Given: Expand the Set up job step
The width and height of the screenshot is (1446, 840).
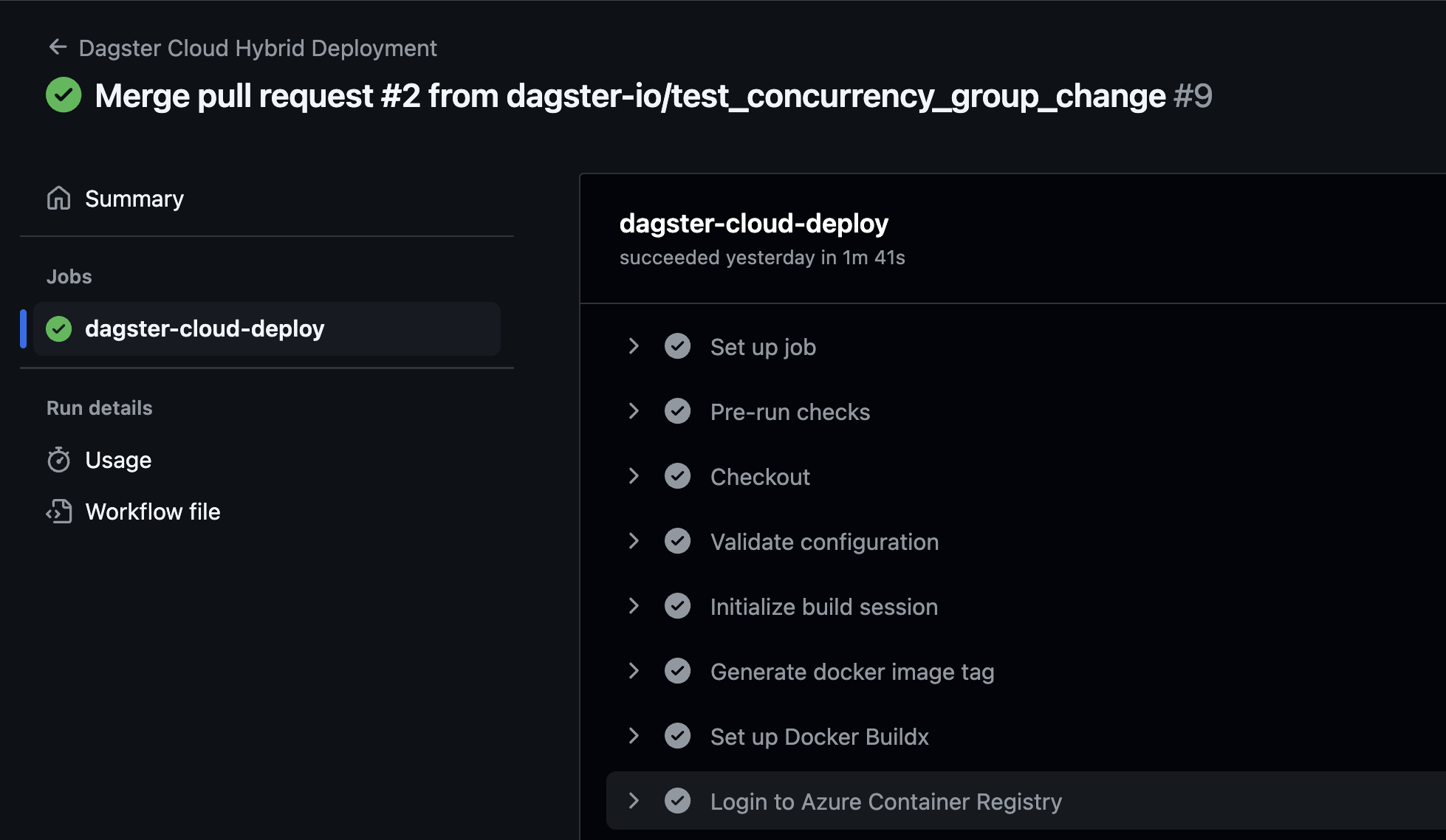Looking at the screenshot, I should point(633,345).
